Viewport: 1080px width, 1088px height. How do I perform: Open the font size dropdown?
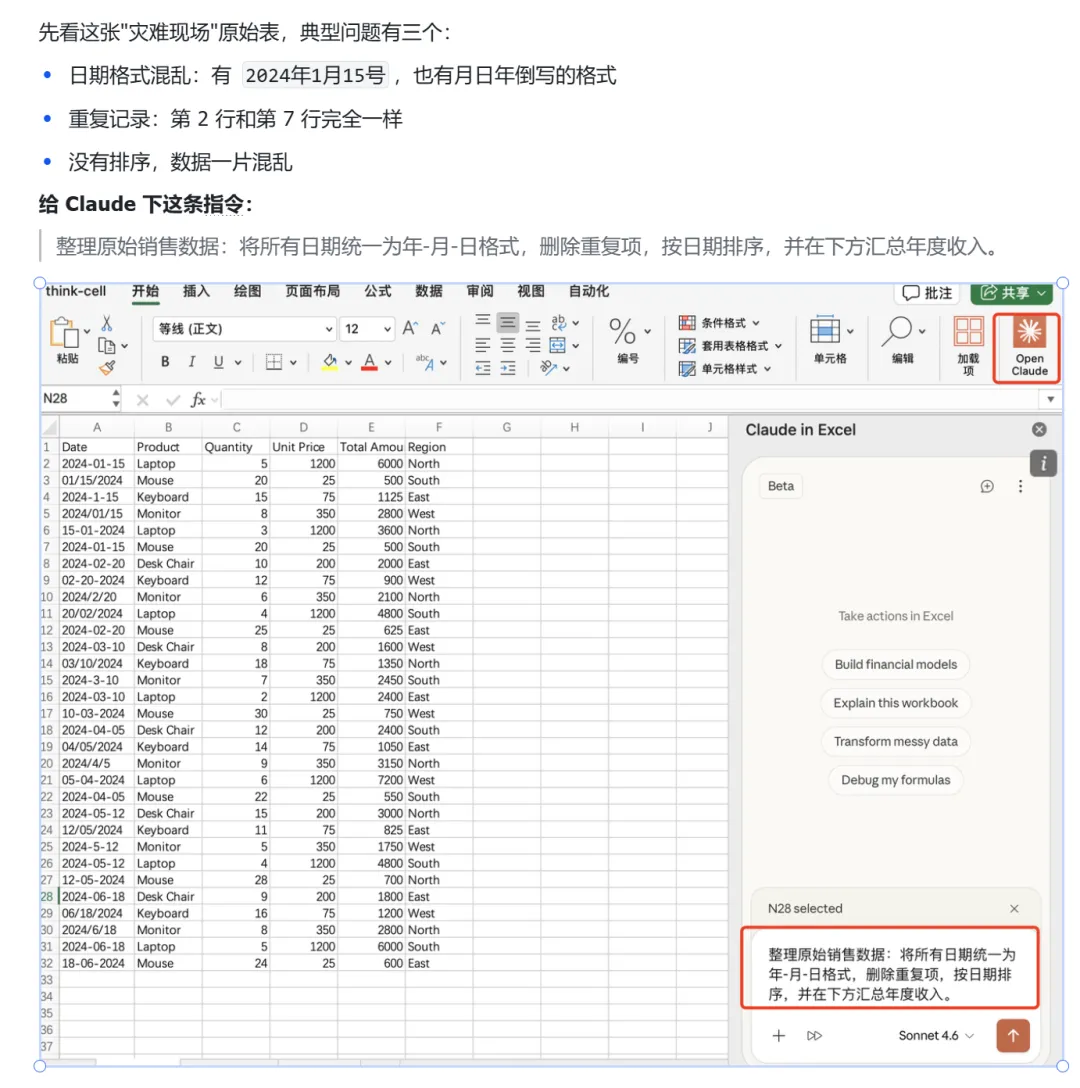point(387,329)
